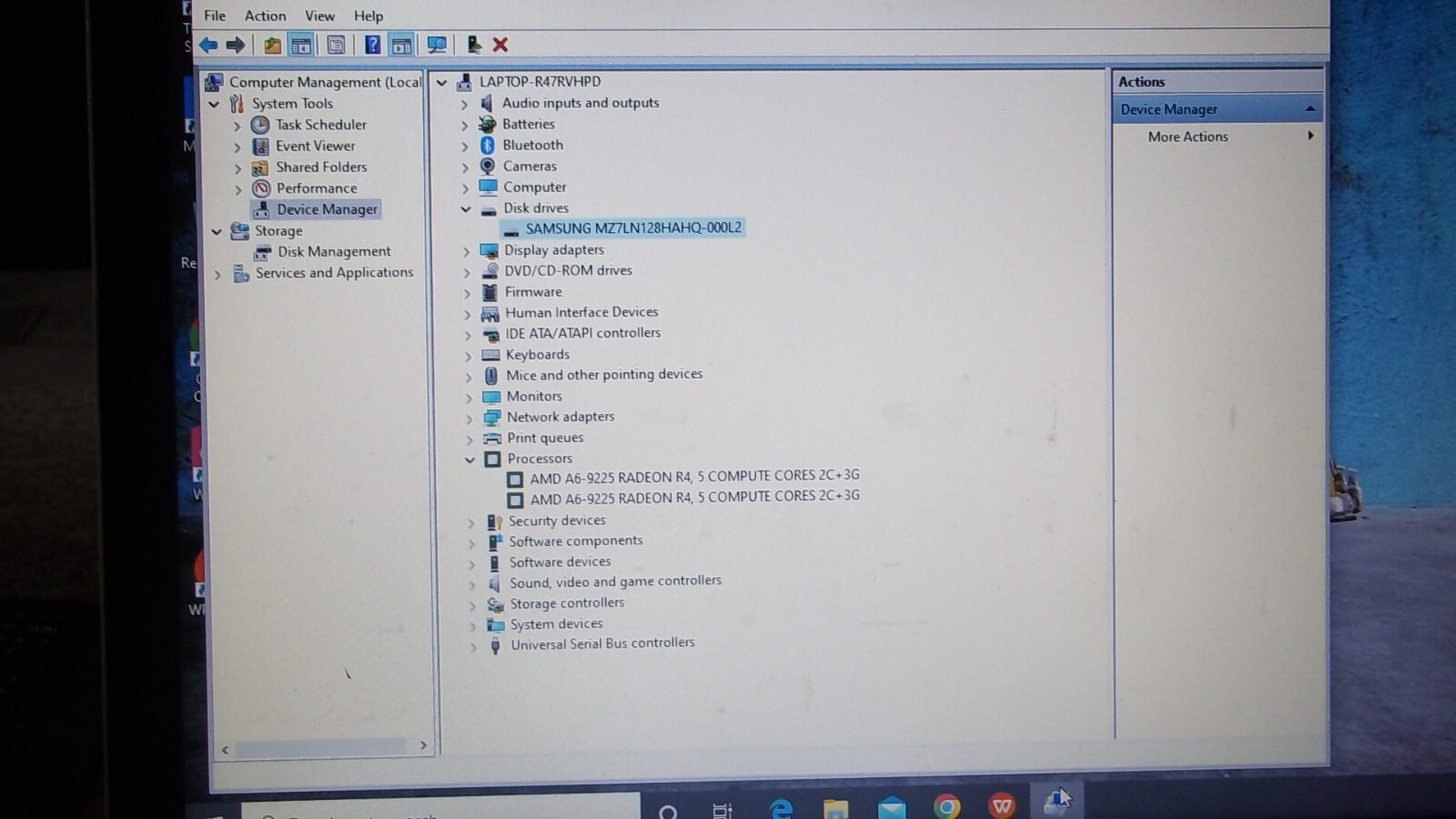Click the red X Uninstall device icon
The image size is (1456, 819).
[x=500, y=45]
